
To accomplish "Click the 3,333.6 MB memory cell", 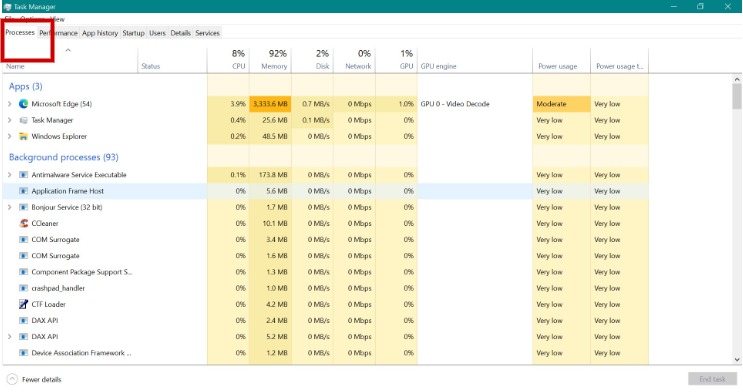I will pyautogui.click(x=271, y=104).
